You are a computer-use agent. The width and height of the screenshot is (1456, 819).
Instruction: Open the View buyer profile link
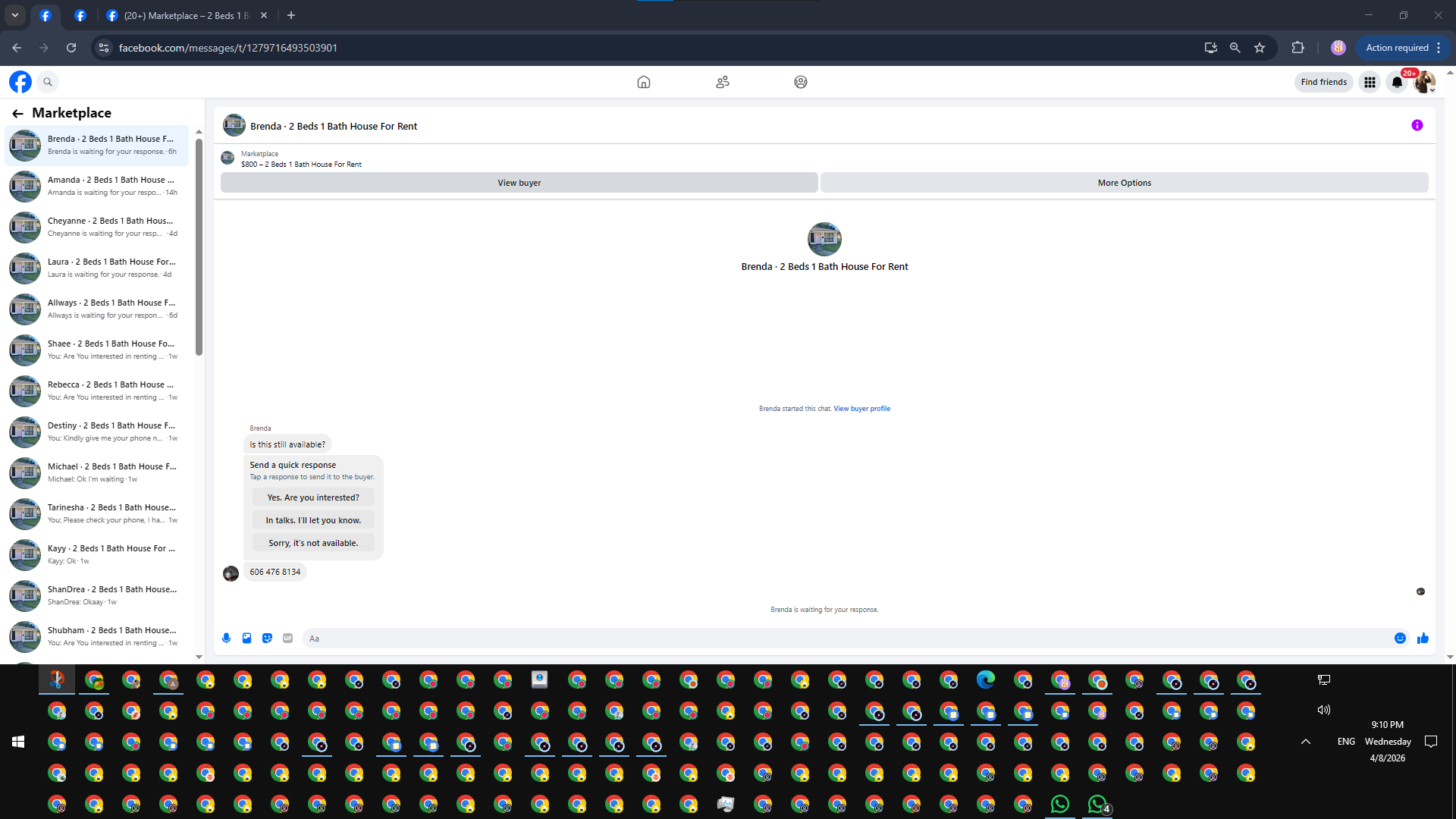point(861,409)
